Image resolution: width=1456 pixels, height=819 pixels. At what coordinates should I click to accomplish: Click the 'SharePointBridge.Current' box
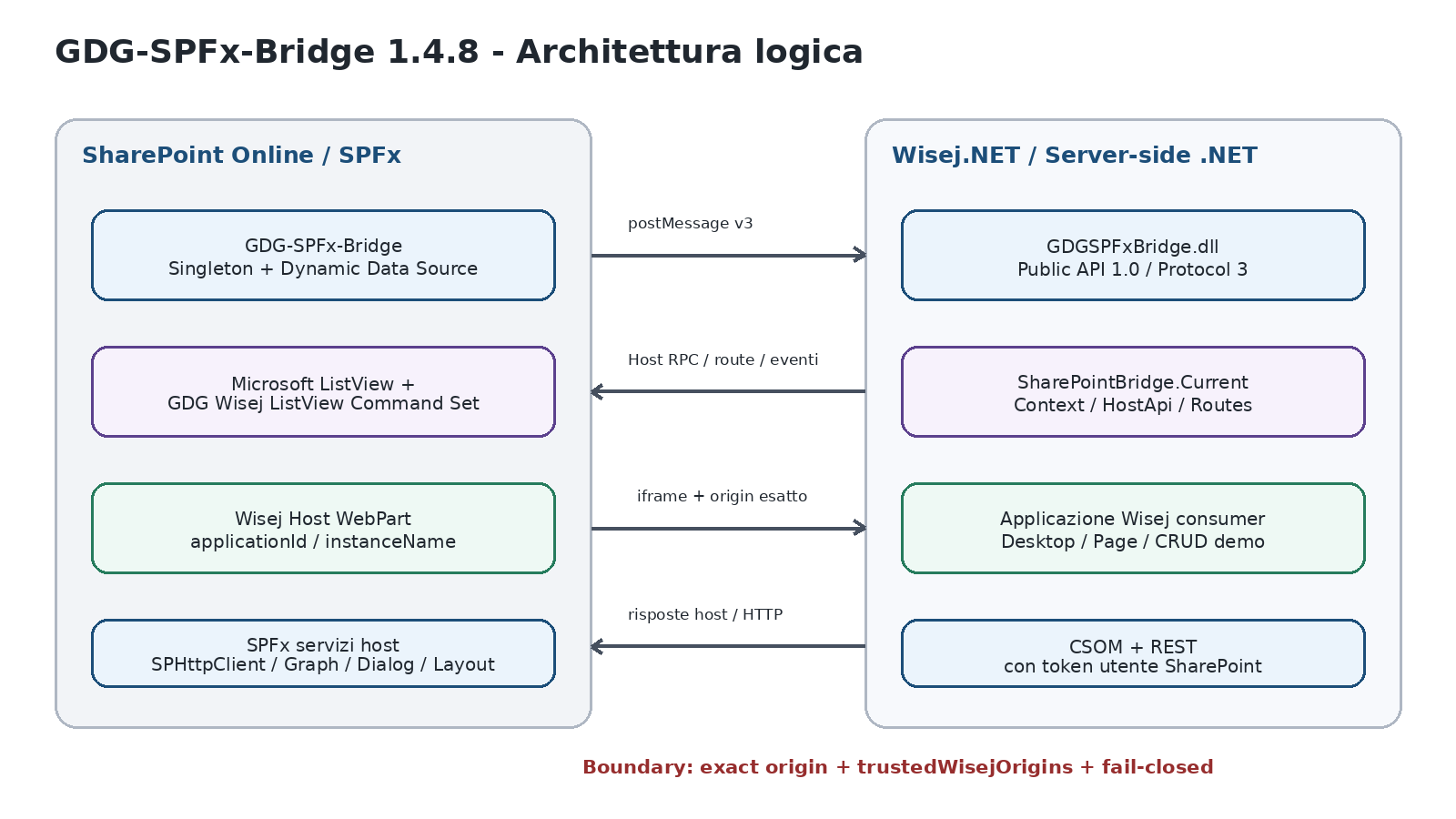1133,392
